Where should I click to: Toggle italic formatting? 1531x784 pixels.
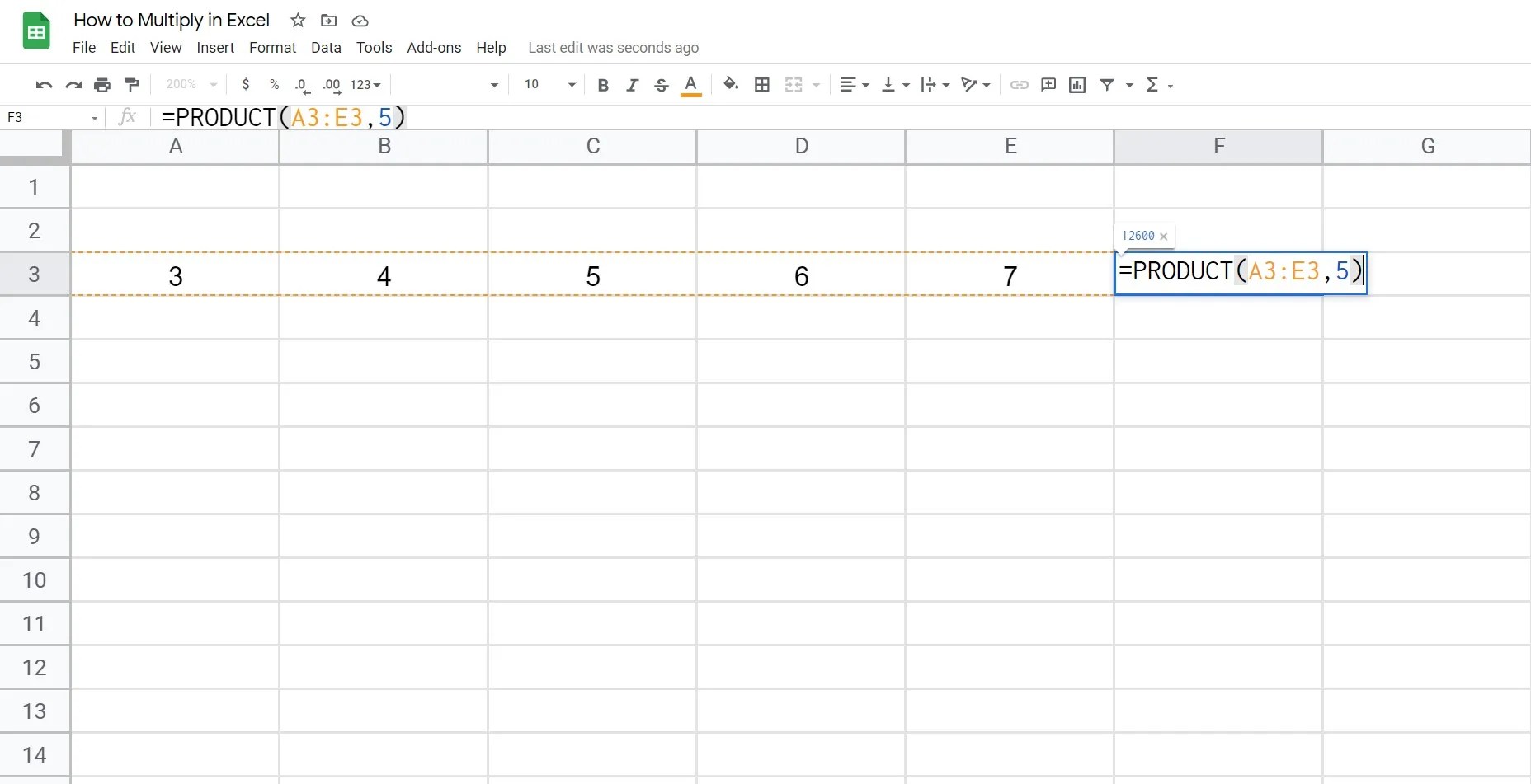632,84
